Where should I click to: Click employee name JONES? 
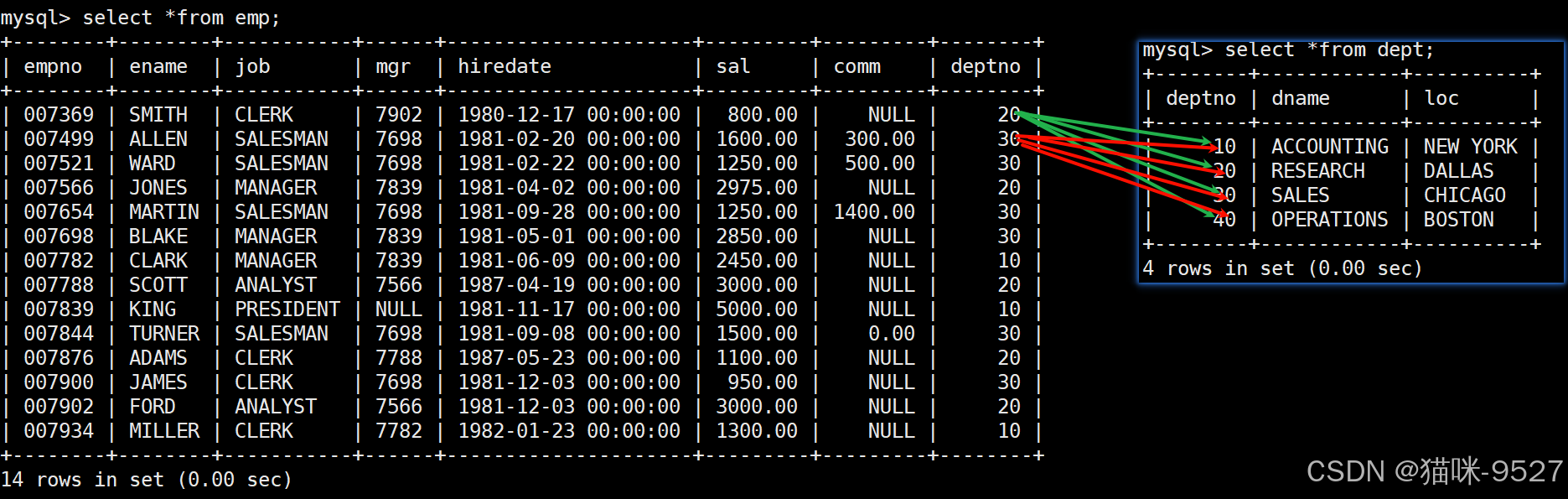point(158,187)
